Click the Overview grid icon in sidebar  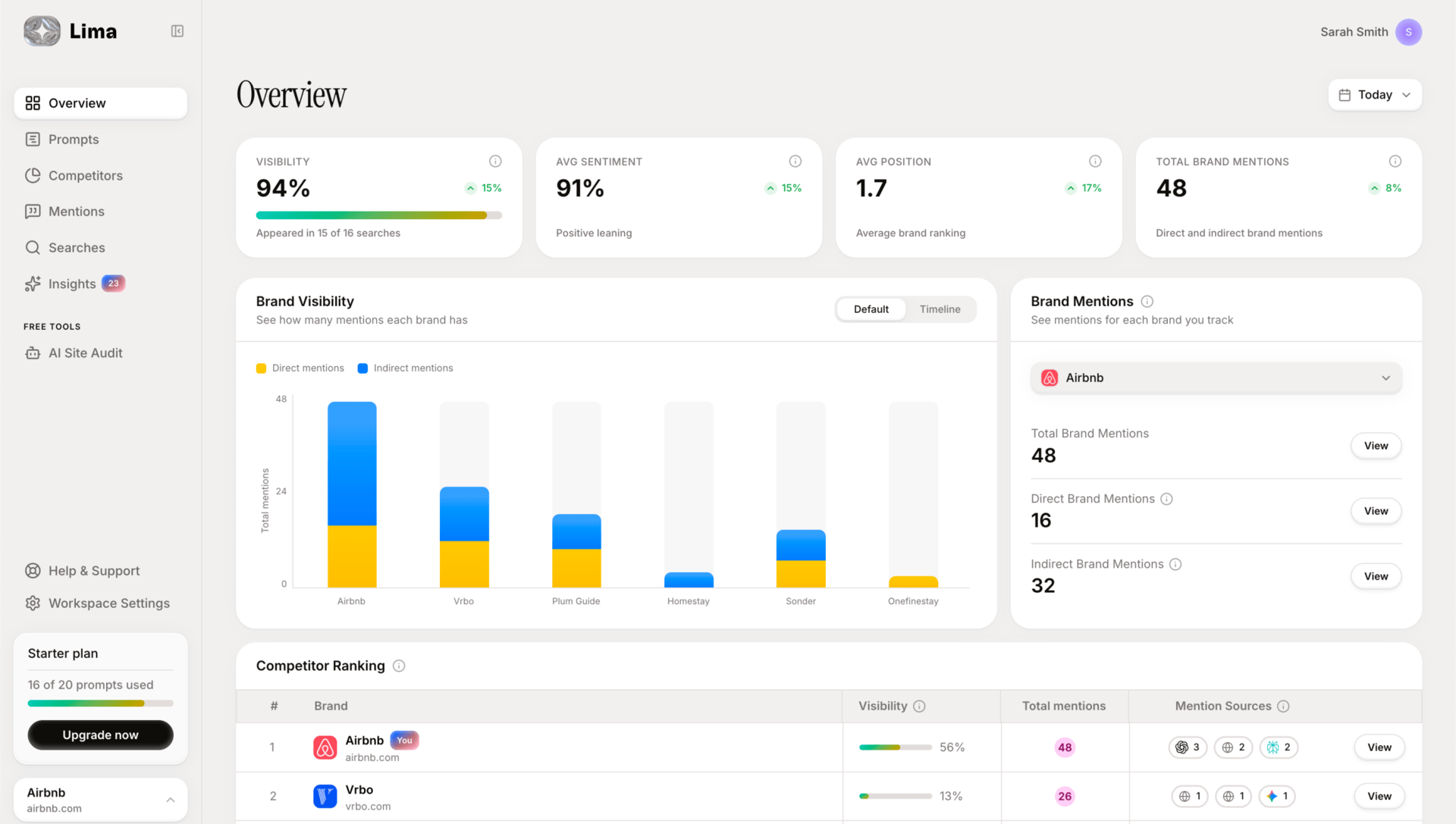coord(33,103)
